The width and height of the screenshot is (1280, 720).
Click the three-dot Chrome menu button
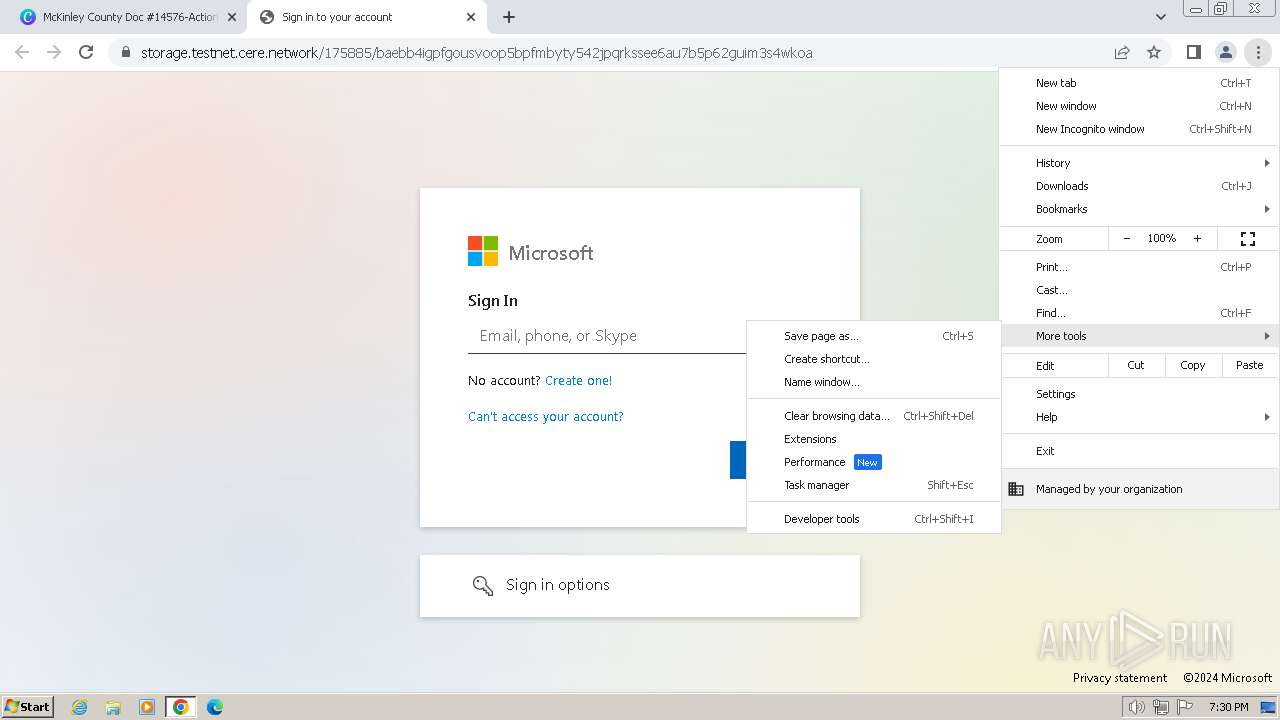click(x=1258, y=52)
